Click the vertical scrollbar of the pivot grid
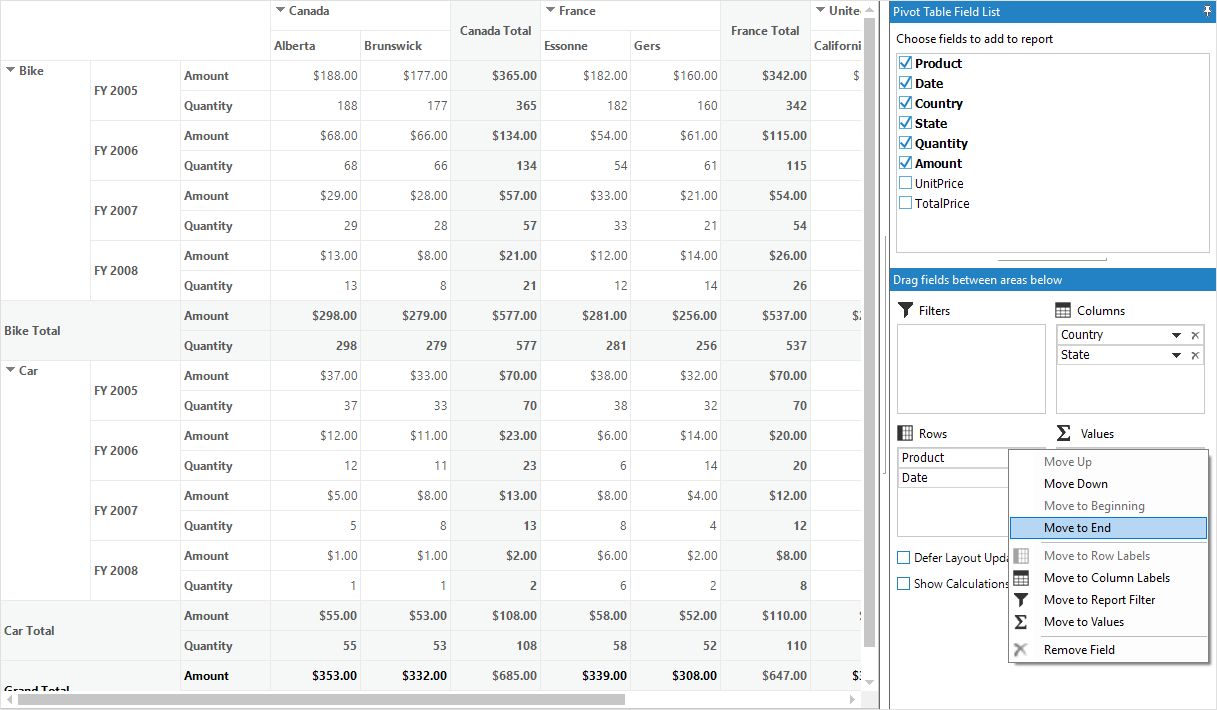Screen dimensions: 1217x710 tap(869, 330)
